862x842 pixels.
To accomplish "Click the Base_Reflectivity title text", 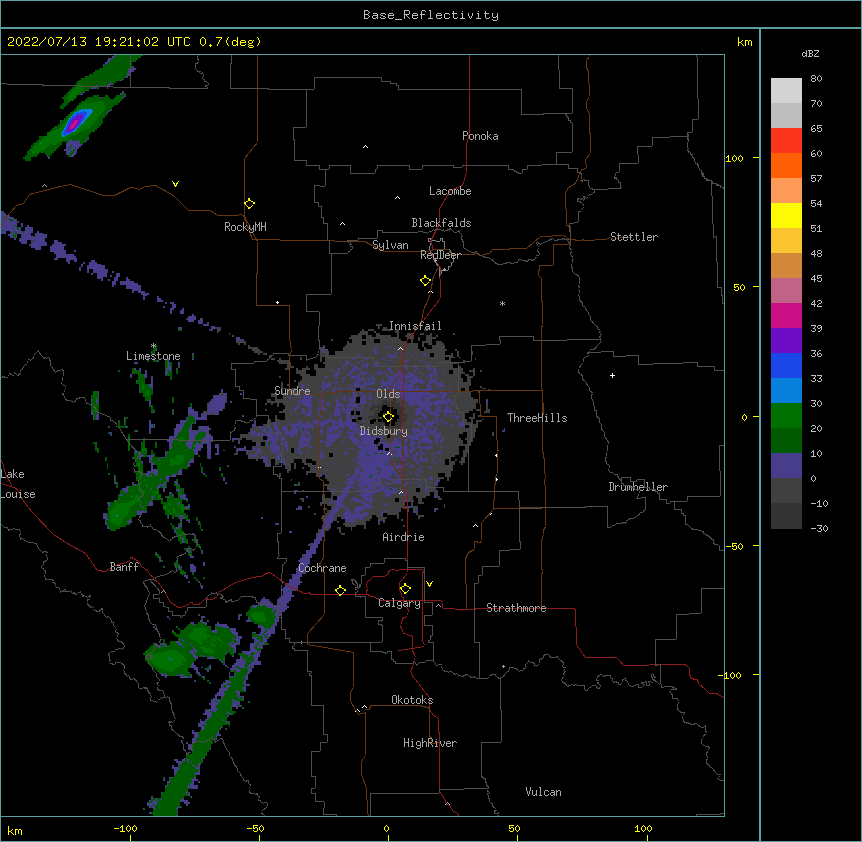I will pos(431,15).
